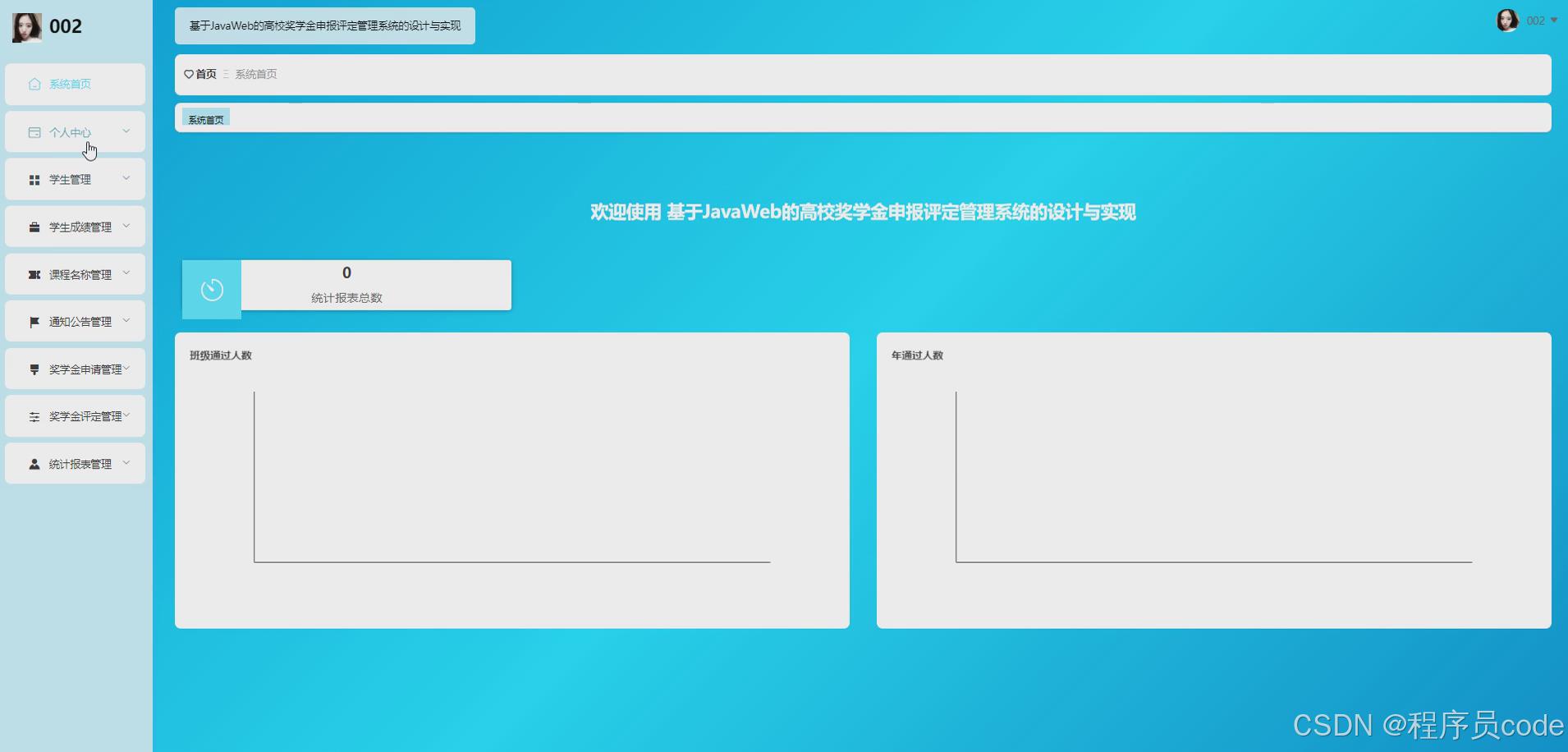
Task: Click the 系统首页 breadcrumb text
Action: pos(256,74)
